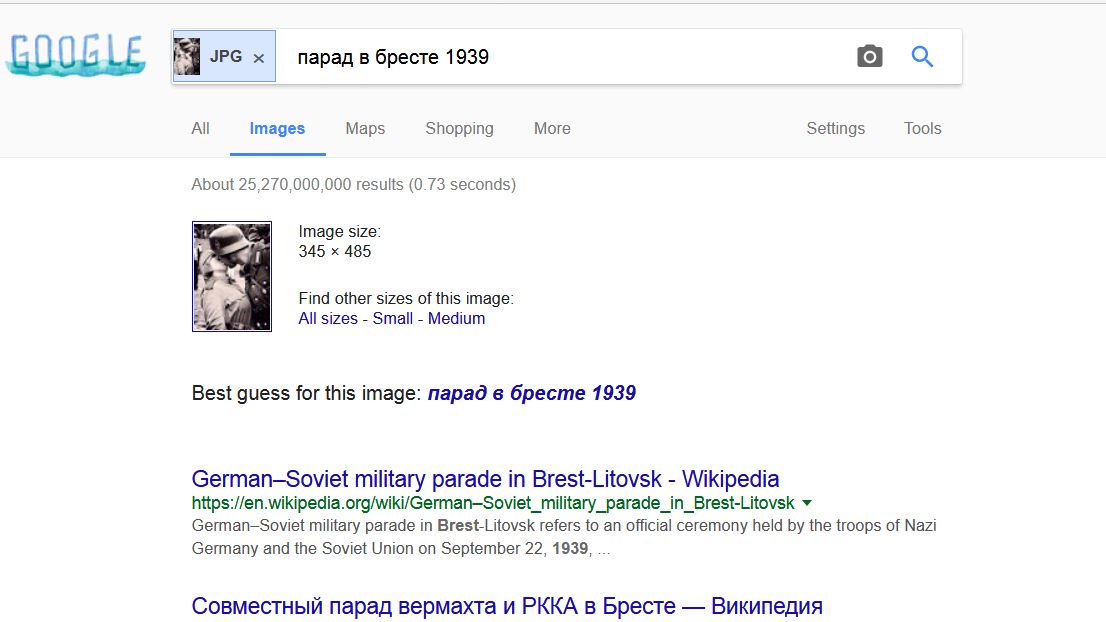
Task: Select the Shopping tab
Action: pos(459,129)
